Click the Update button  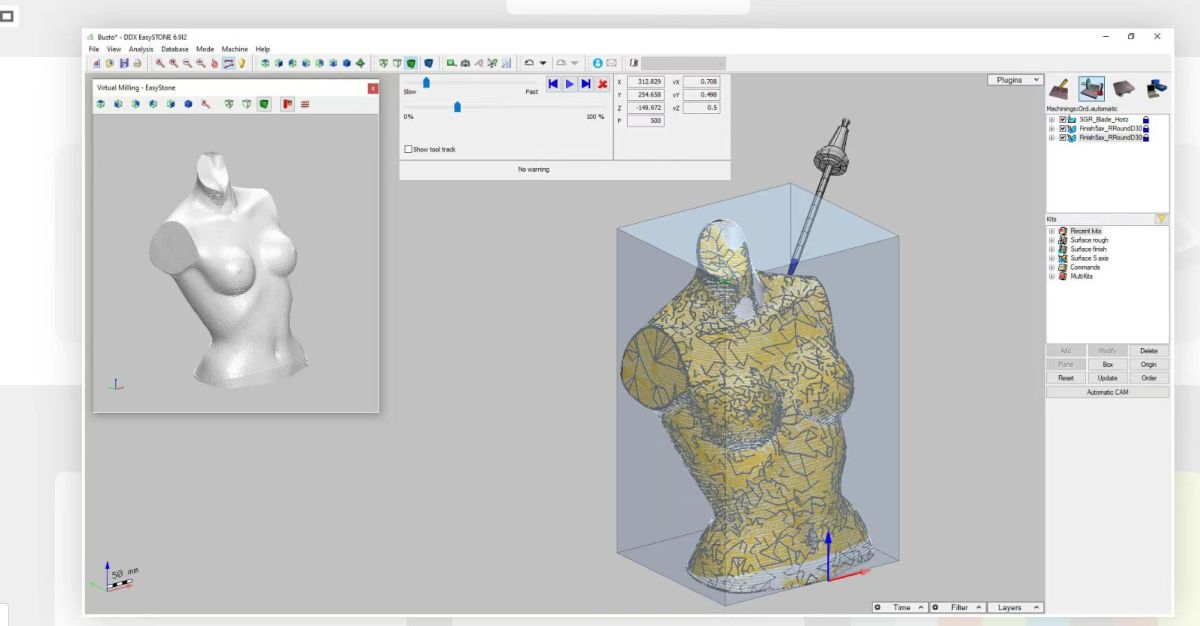point(1107,378)
